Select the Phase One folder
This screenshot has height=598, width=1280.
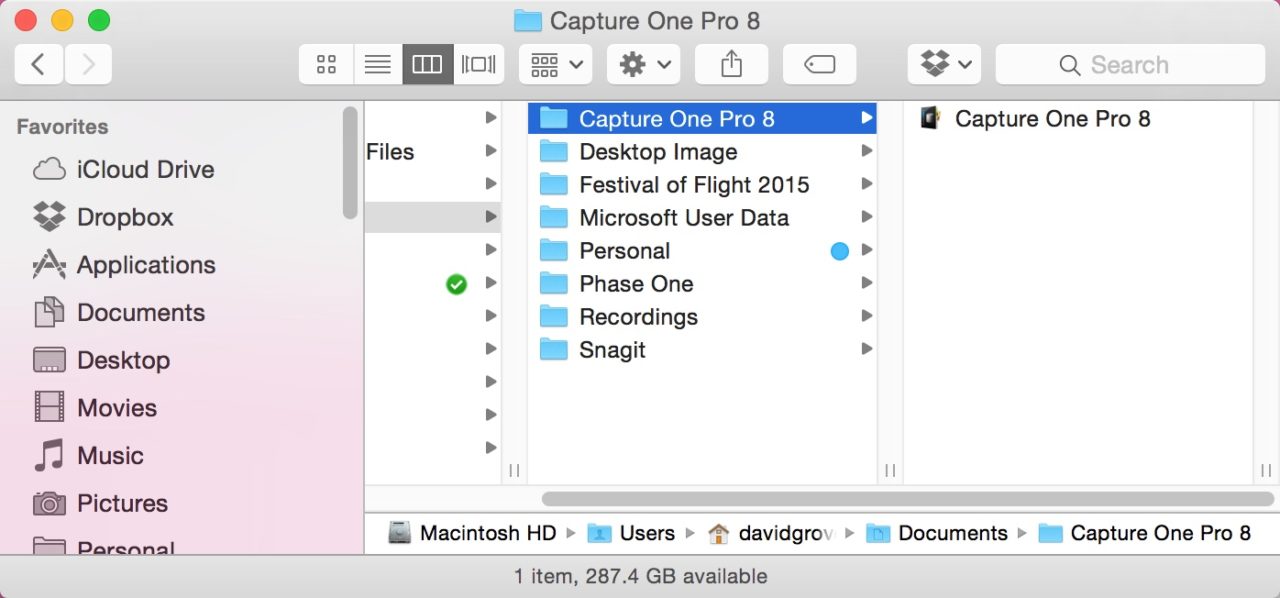tap(702, 284)
